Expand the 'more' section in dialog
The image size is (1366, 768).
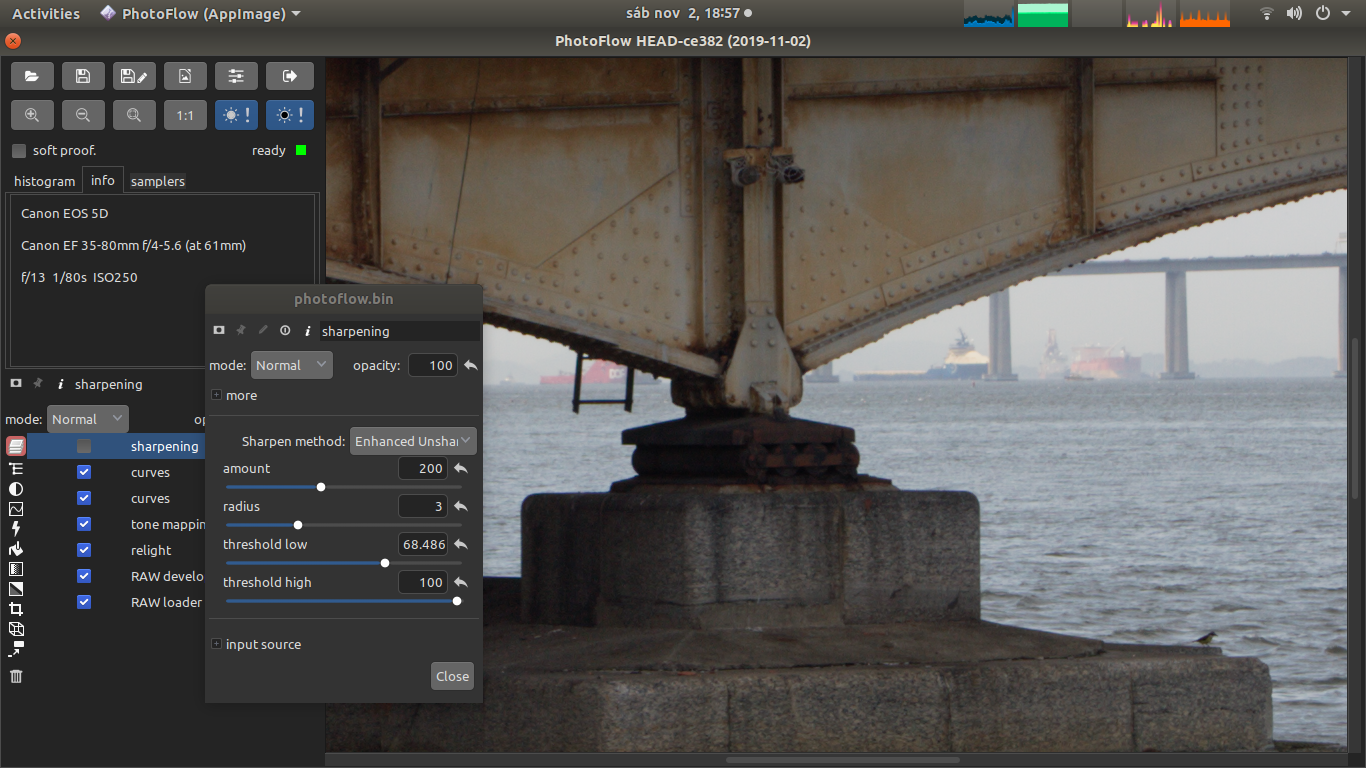coord(217,395)
